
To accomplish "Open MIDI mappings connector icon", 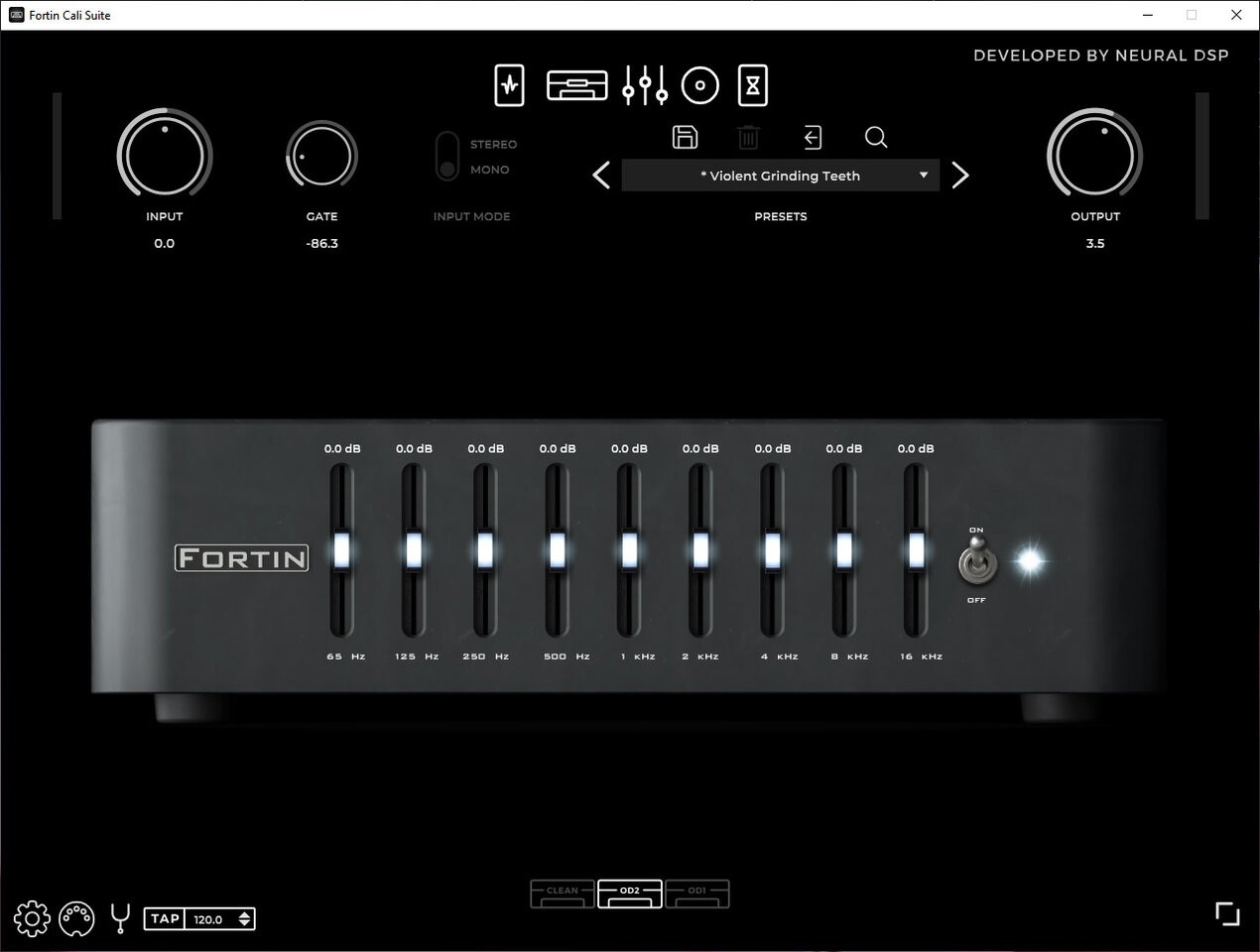I will (x=76, y=918).
